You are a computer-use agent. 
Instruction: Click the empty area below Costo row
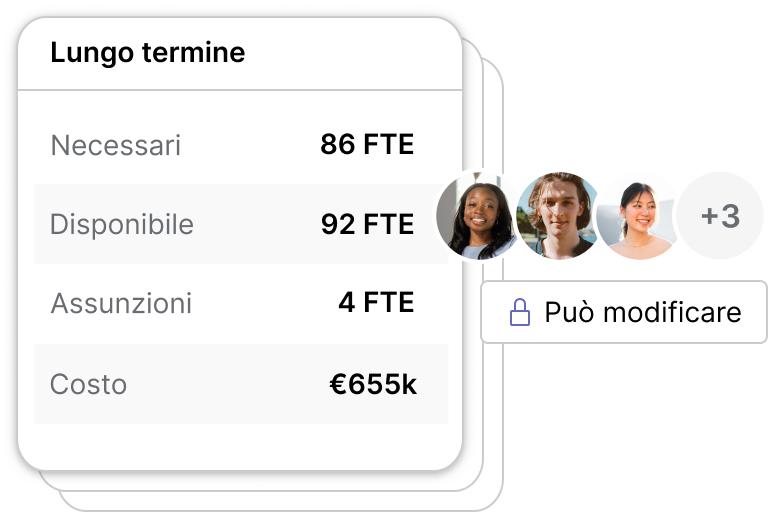pyautogui.click(x=240, y=446)
